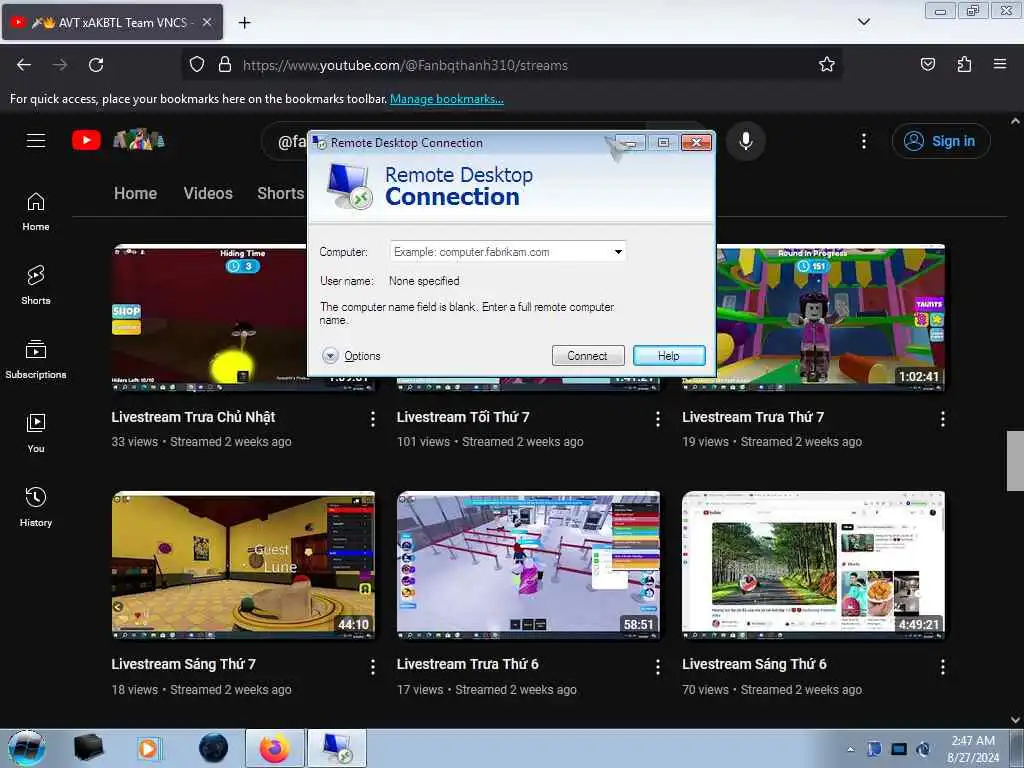This screenshot has width=1024, height=768.
Task: Open the Firefox hamburger application menu
Action: tap(1000, 64)
